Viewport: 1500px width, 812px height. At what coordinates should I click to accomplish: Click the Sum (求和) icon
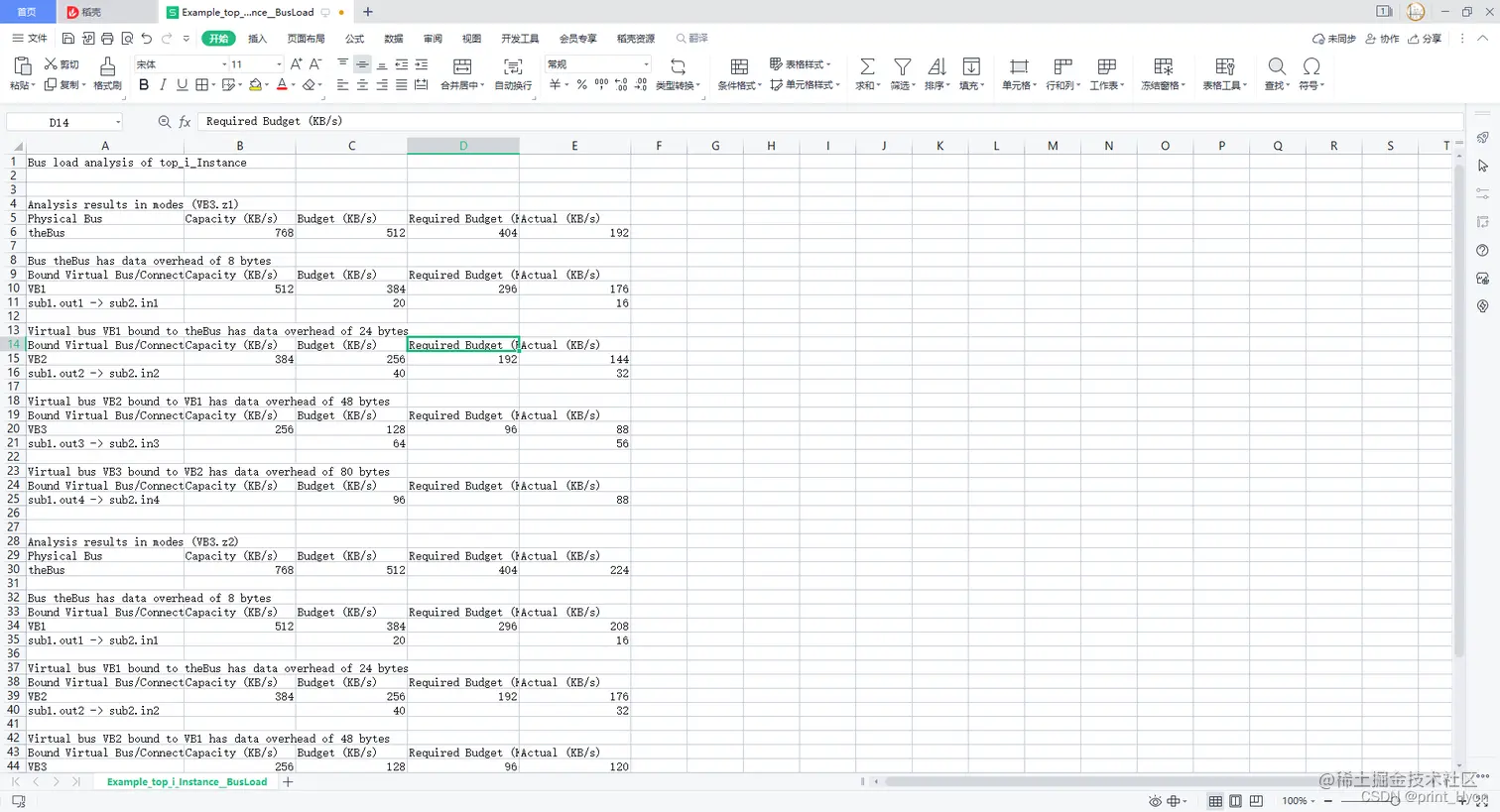[x=867, y=66]
